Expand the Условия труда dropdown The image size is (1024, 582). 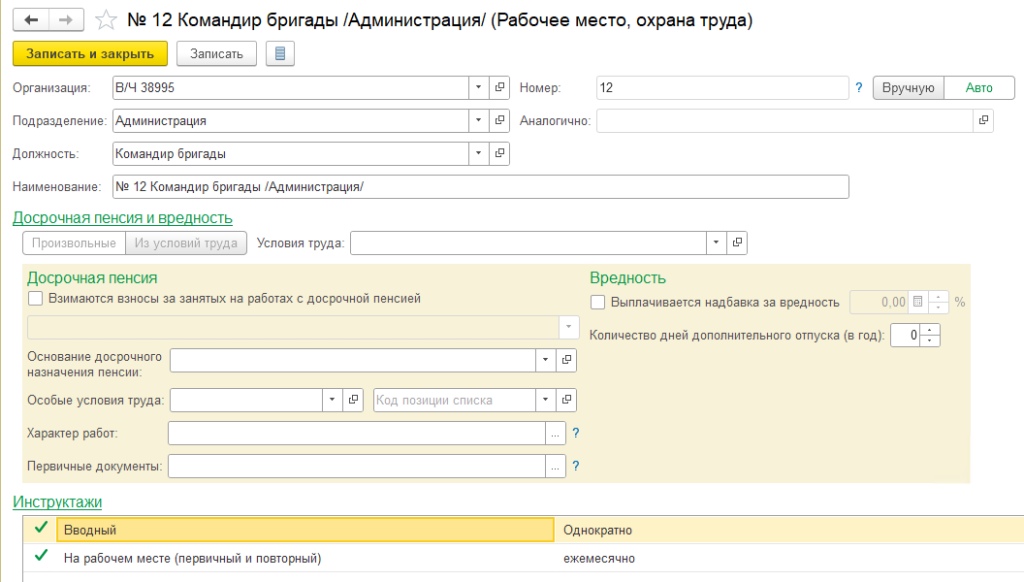(716, 242)
